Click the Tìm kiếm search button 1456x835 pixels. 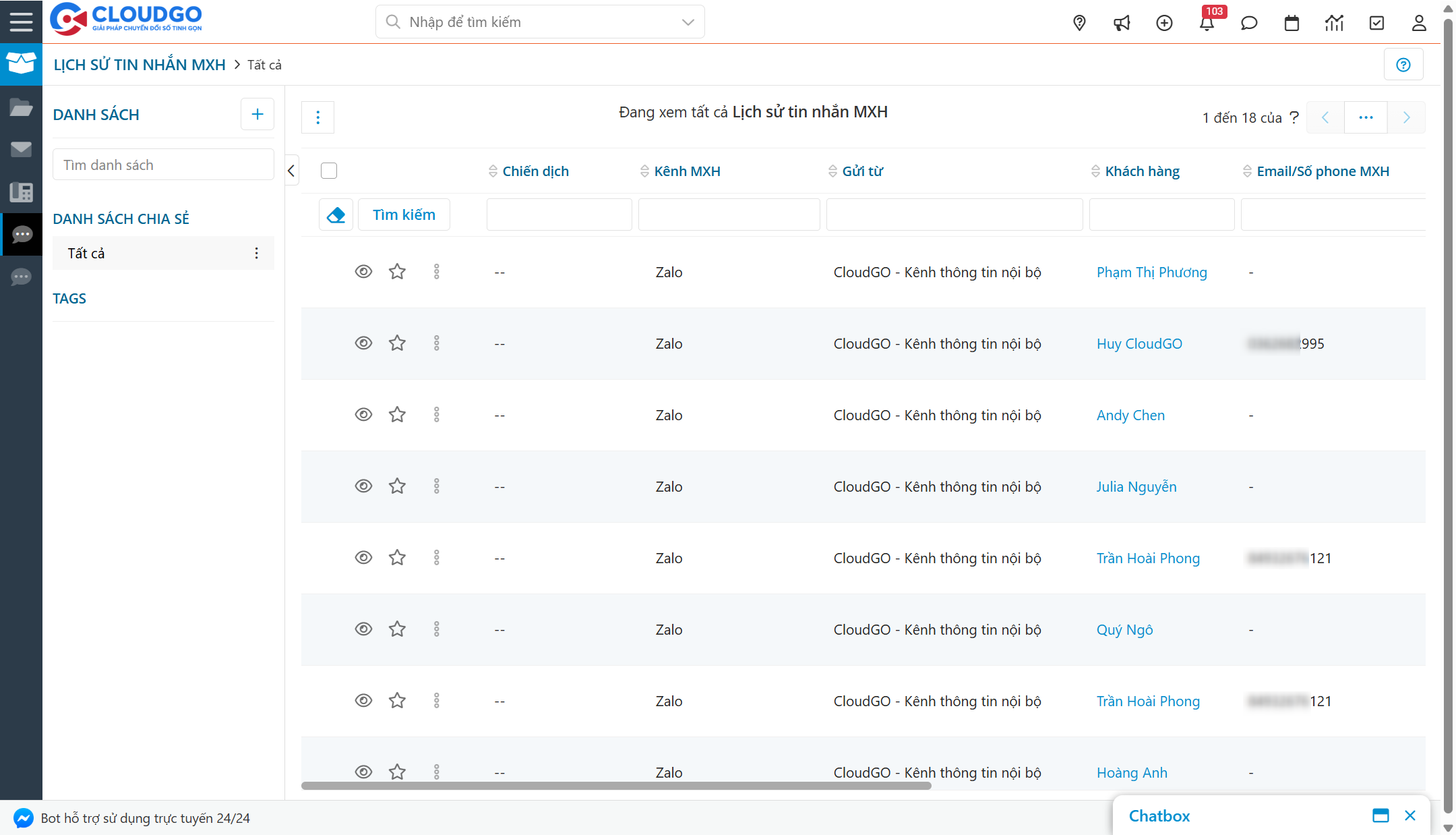[x=404, y=214]
